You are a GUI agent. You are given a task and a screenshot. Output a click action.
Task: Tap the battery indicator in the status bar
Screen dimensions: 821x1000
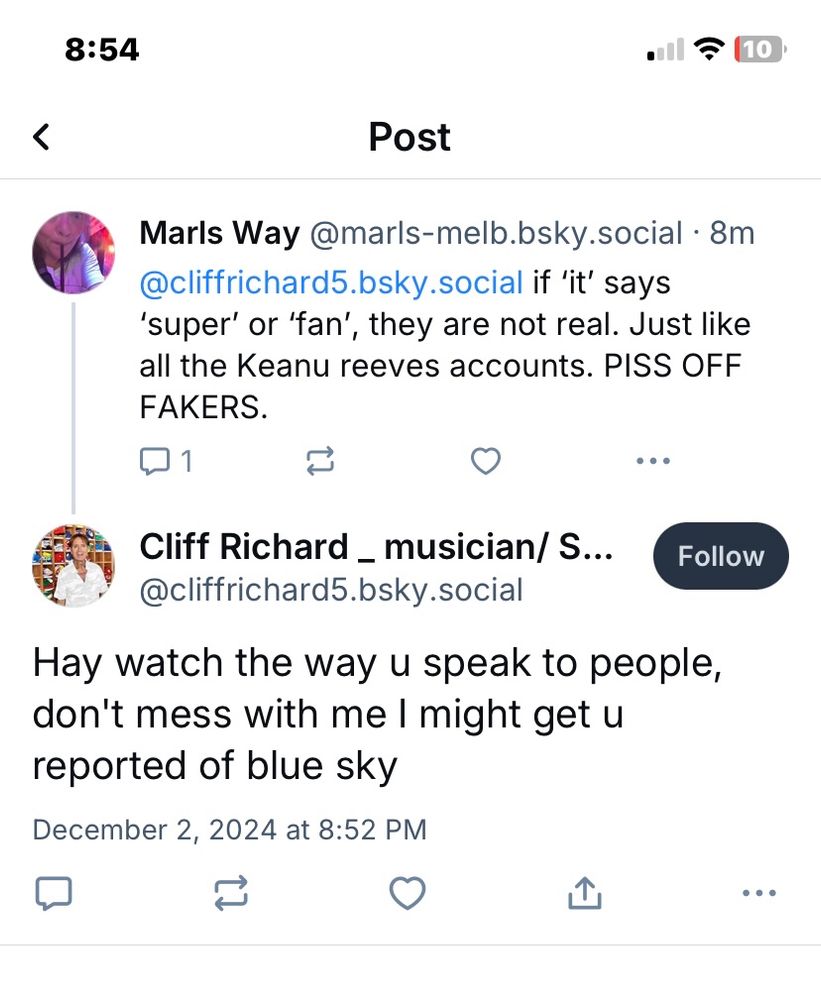pyautogui.click(x=761, y=47)
